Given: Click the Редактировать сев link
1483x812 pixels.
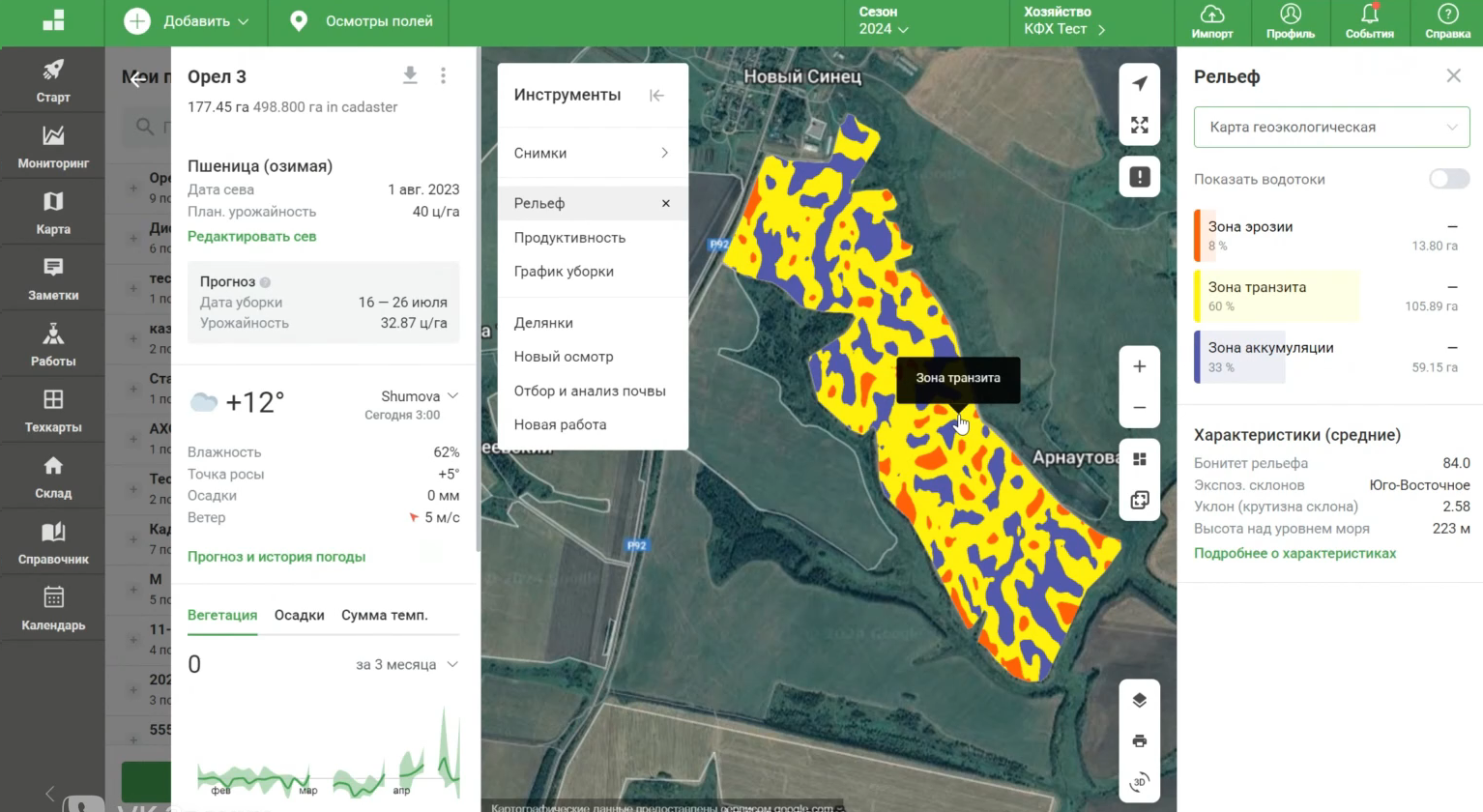Looking at the screenshot, I should coord(251,236).
